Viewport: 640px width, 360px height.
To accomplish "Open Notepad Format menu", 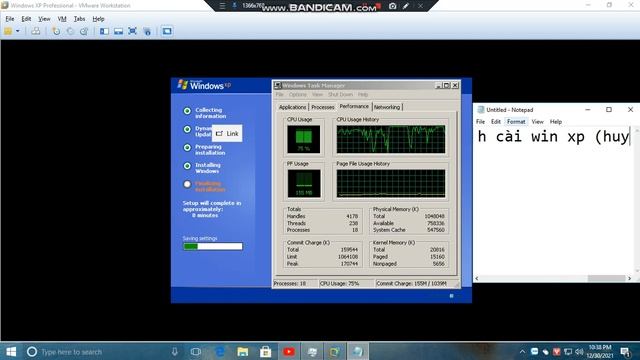I will [516, 122].
